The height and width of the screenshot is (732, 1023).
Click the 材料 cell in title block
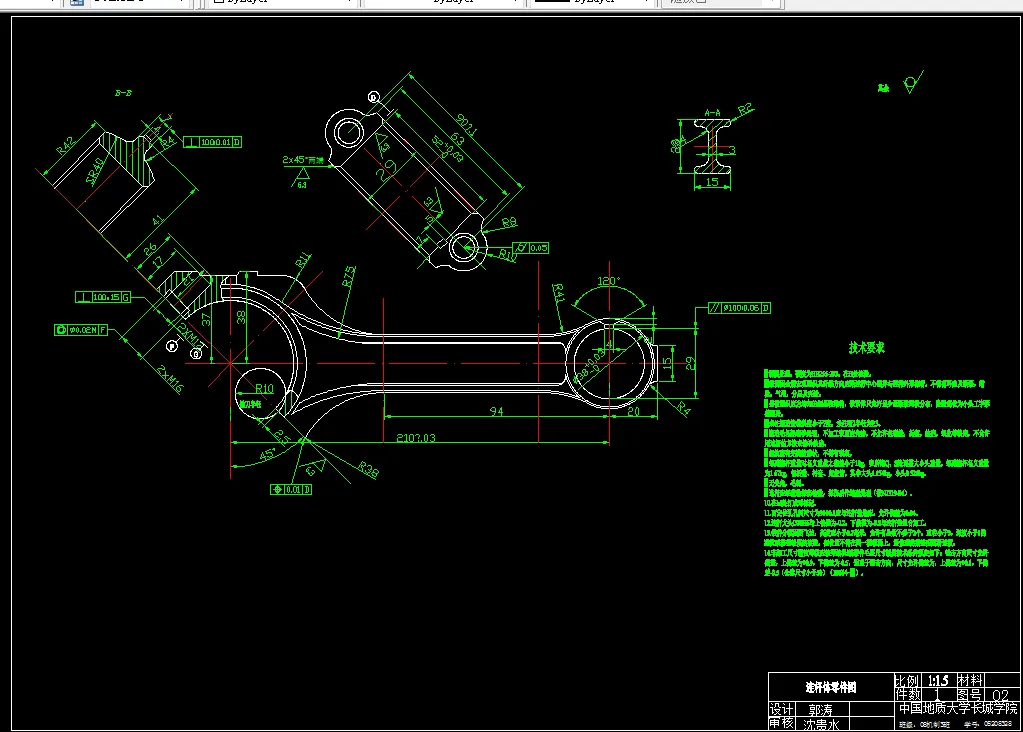[970, 680]
